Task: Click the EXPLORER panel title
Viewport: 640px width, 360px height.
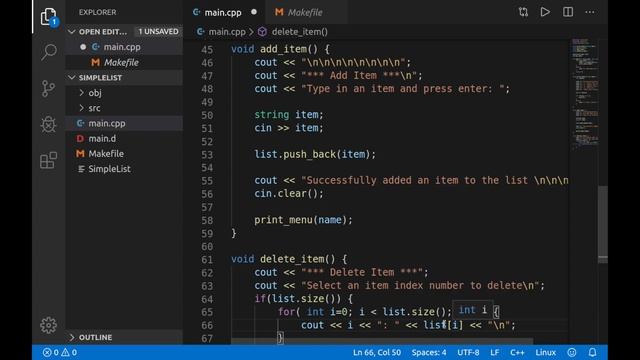Action: 98,12
